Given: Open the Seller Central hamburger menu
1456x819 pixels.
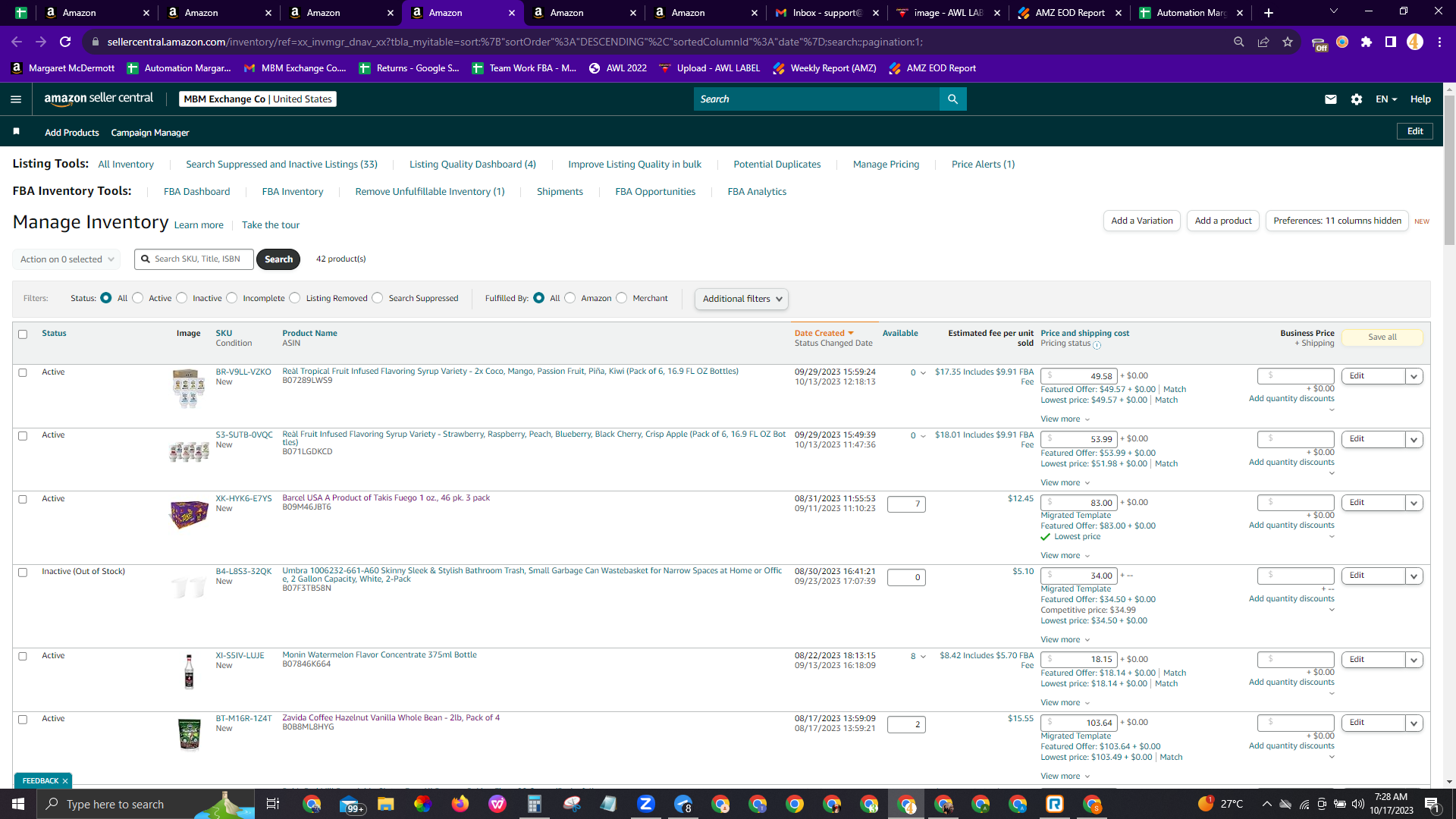Looking at the screenshot, I should point(16,99).
